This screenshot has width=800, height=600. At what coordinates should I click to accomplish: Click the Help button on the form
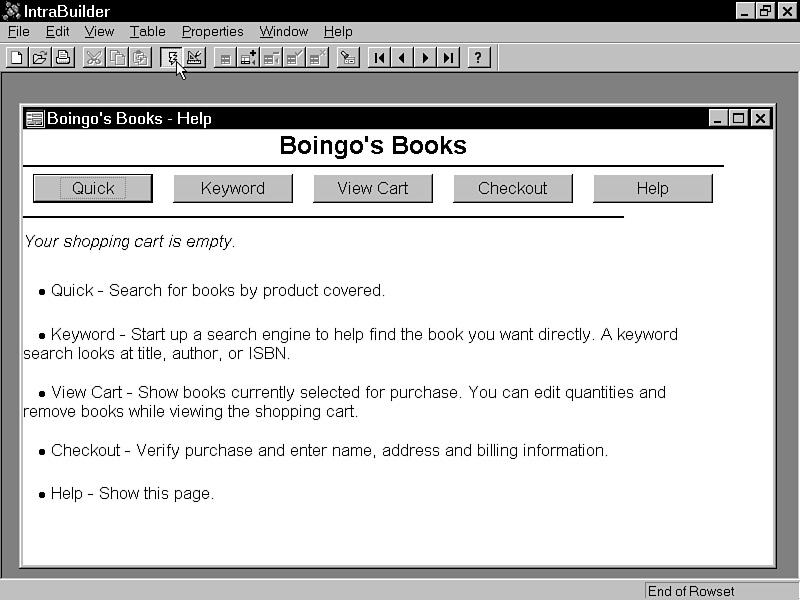[653, 188]
